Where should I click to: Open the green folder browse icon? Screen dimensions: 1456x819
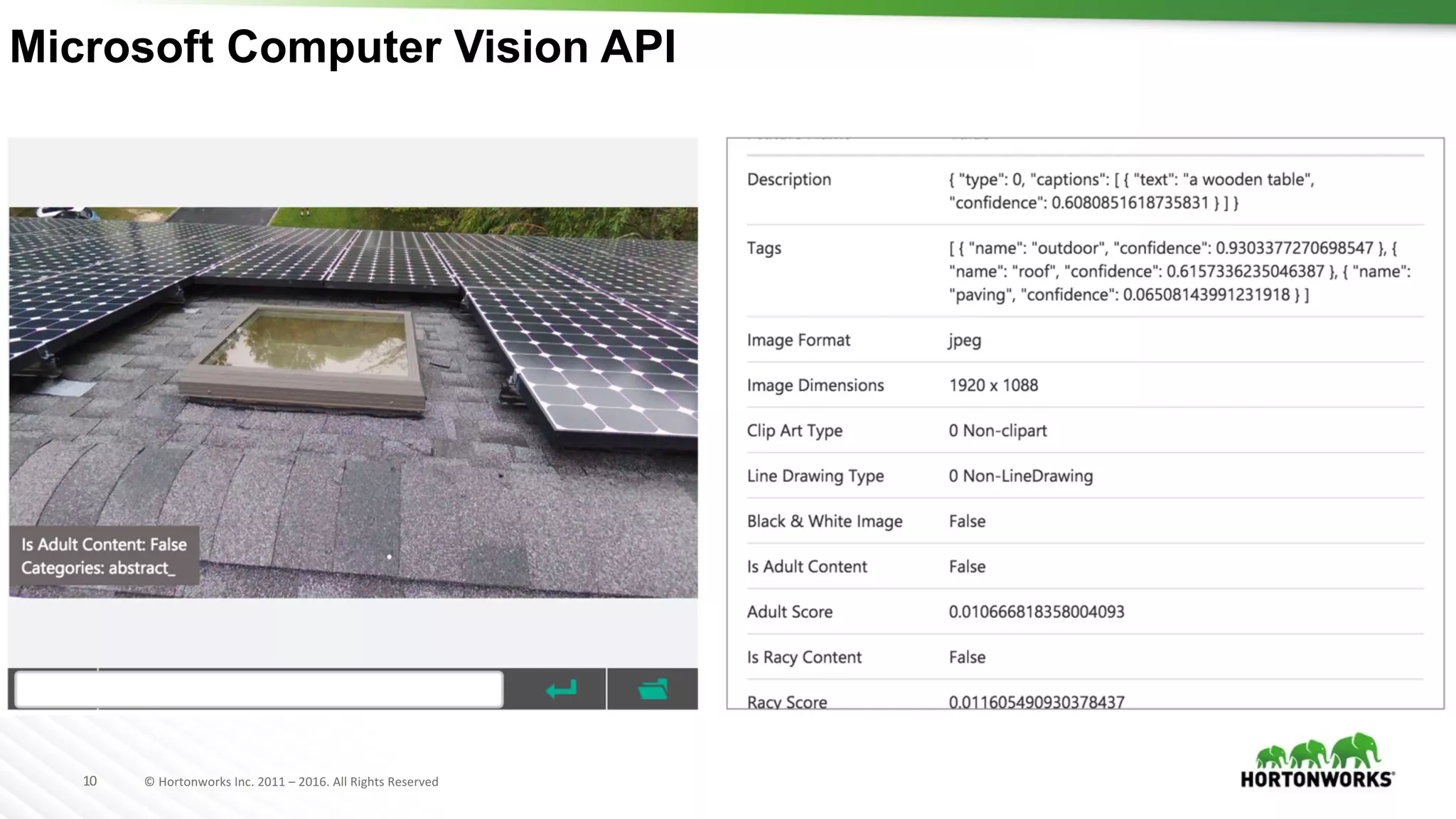[653, 689]
